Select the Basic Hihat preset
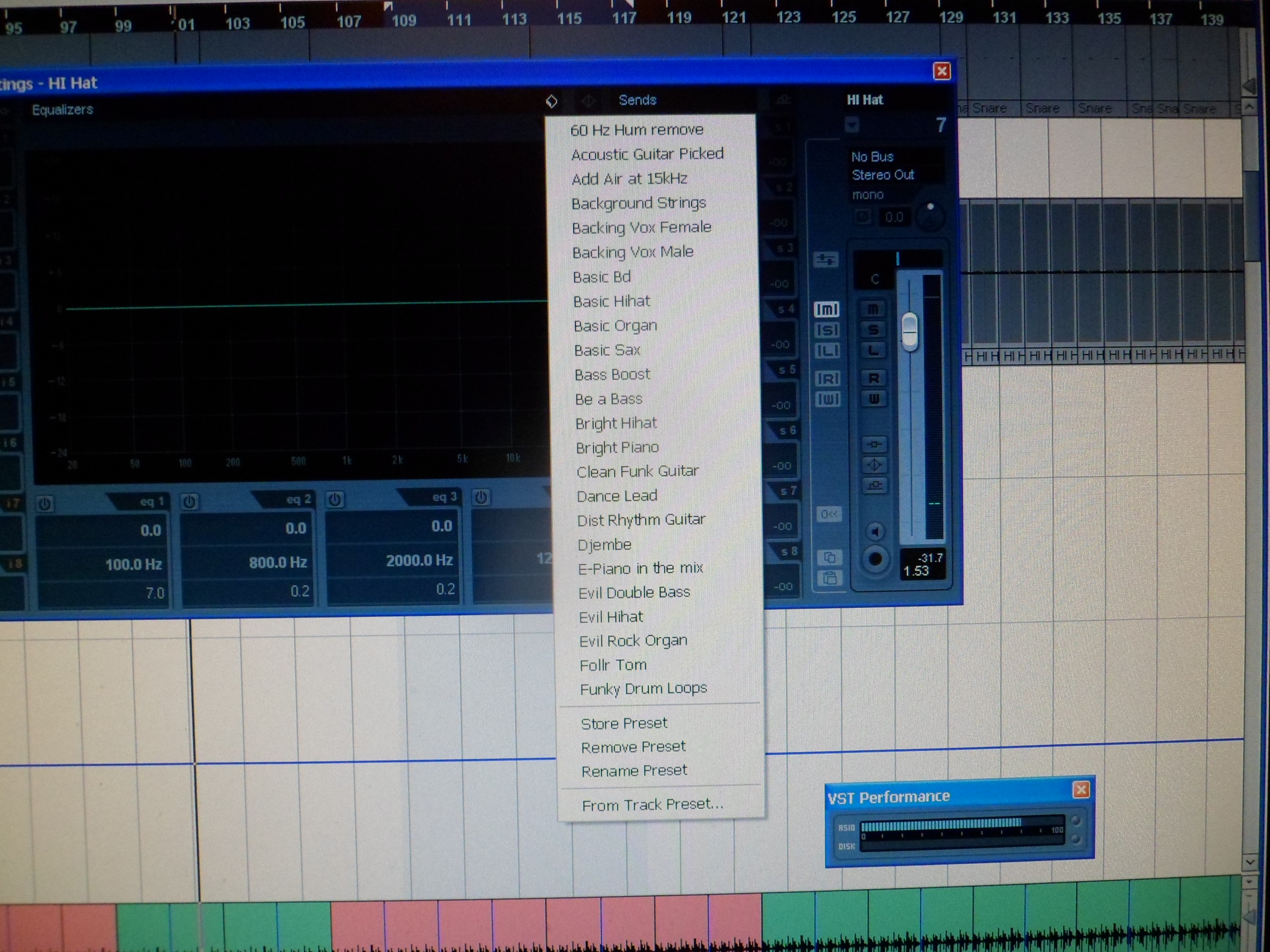The width and height of the screenshot is (1270, 952). tap(611, 301)
